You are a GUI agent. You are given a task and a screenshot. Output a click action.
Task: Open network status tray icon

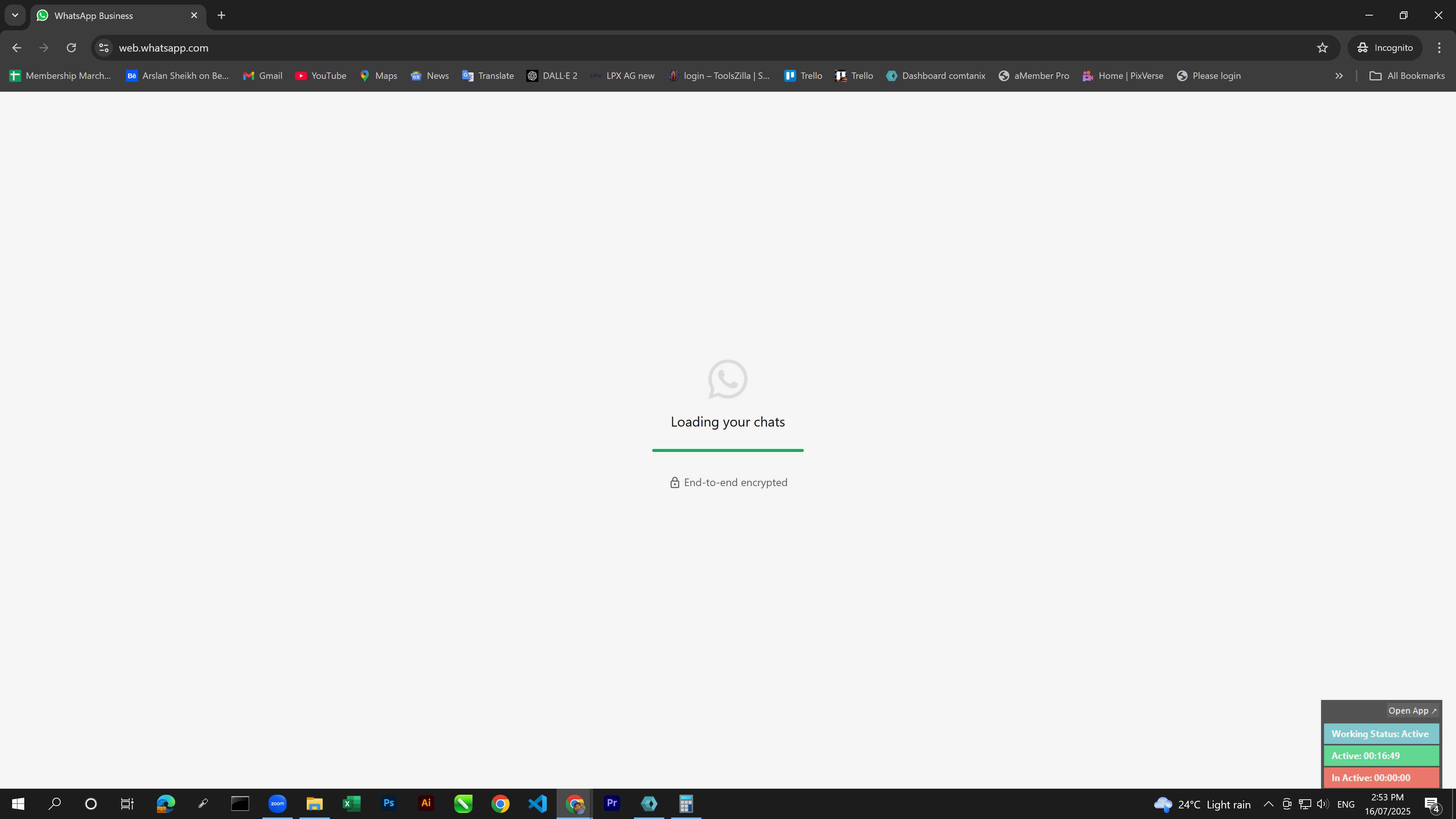click(1305, 804)
